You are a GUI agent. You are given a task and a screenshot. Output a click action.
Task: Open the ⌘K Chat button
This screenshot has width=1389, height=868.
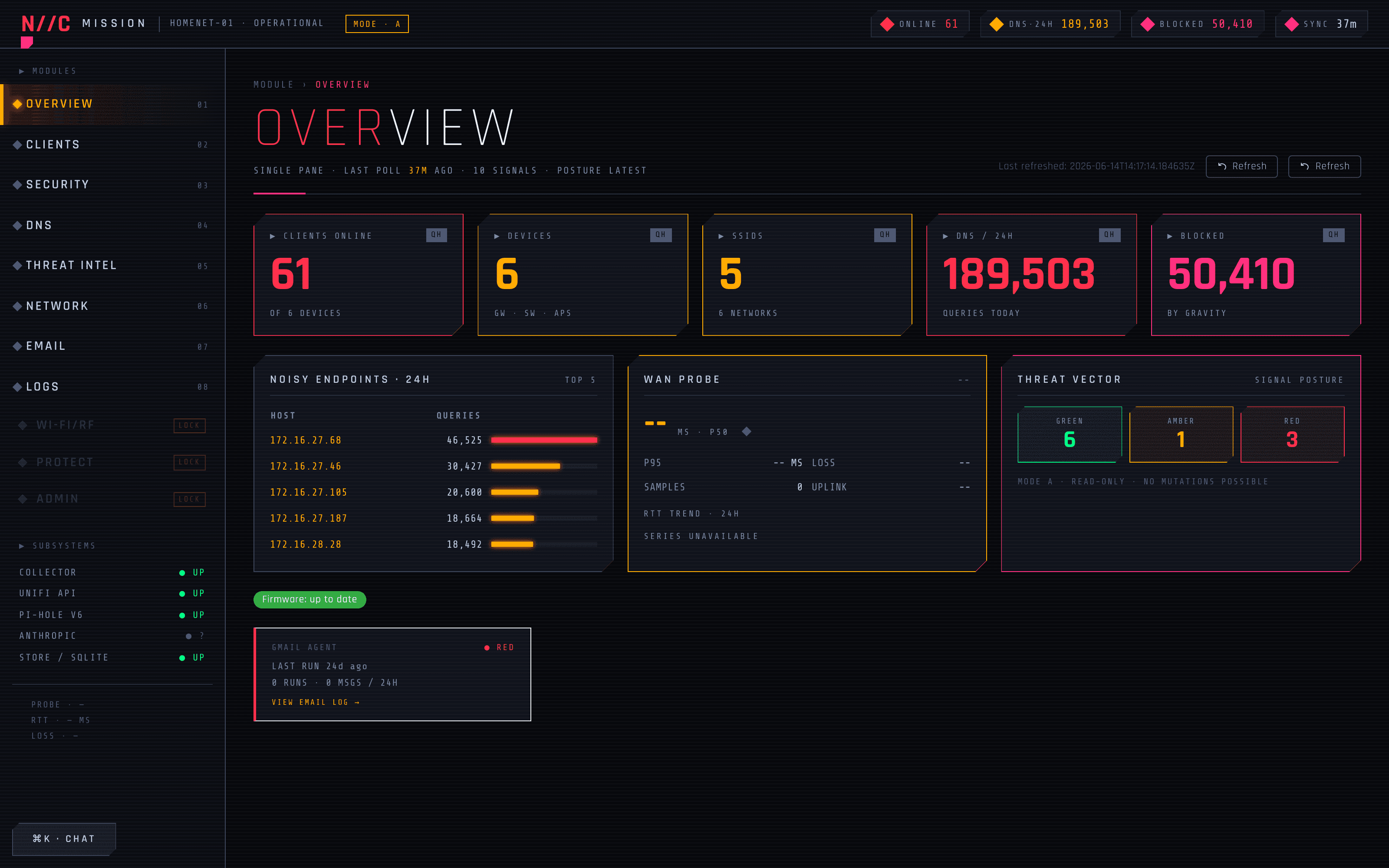click(x=64, y=839)
